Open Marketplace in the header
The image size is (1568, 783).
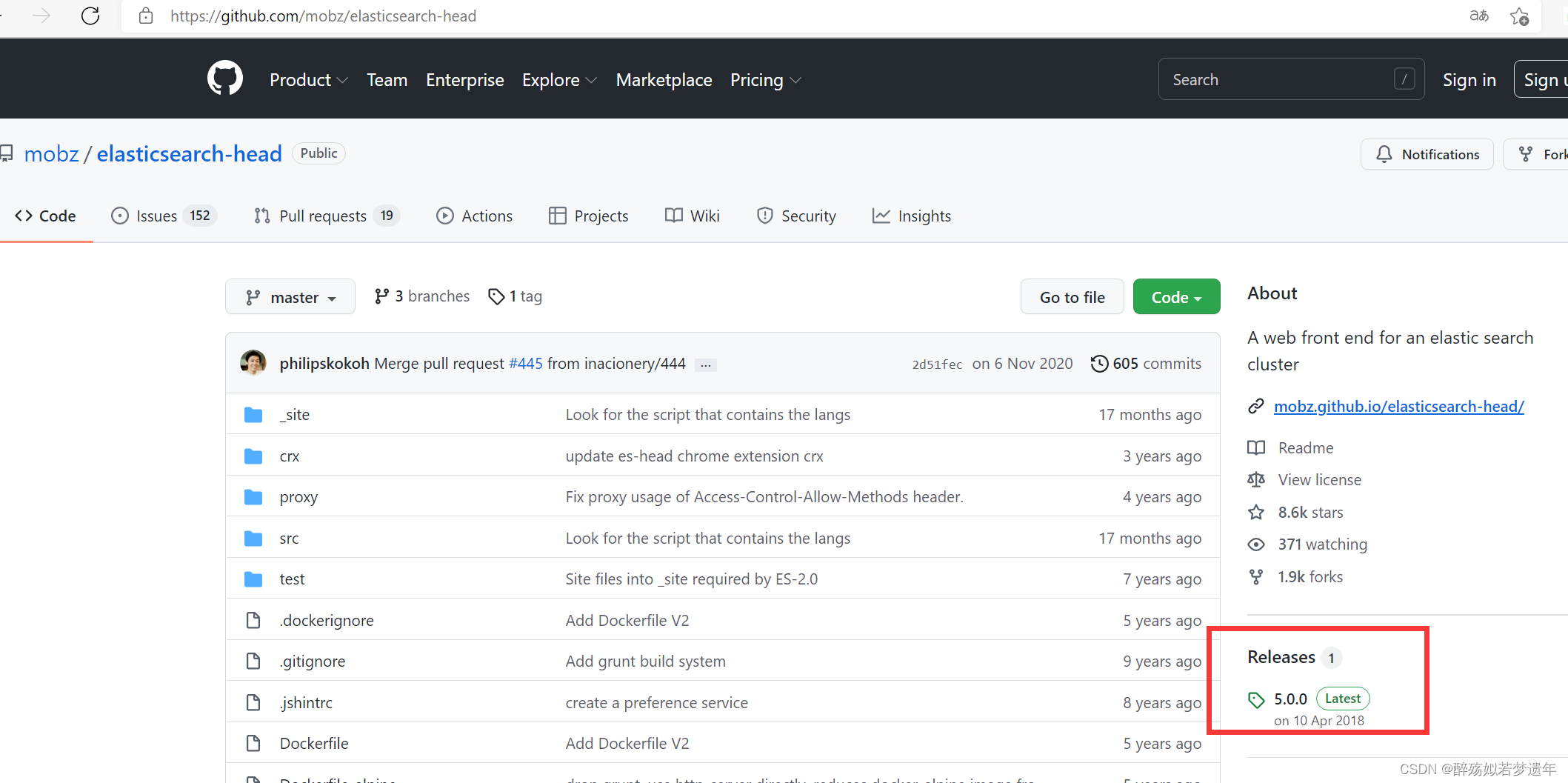[x=664, y=80]
